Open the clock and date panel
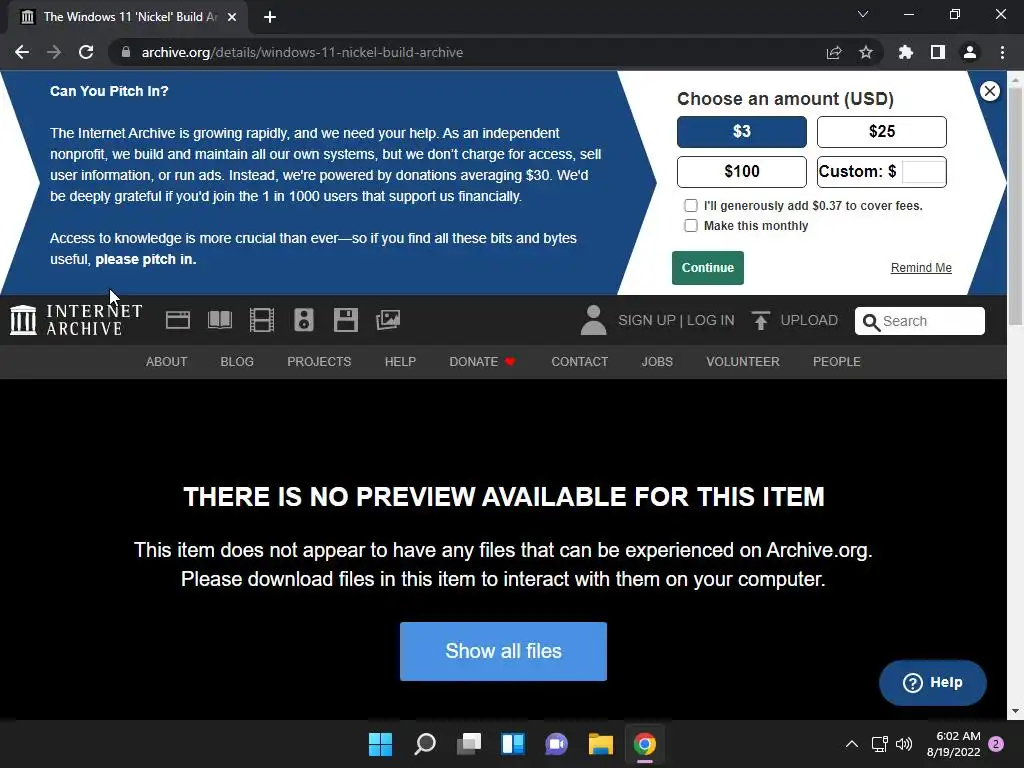 coord(953,744)
